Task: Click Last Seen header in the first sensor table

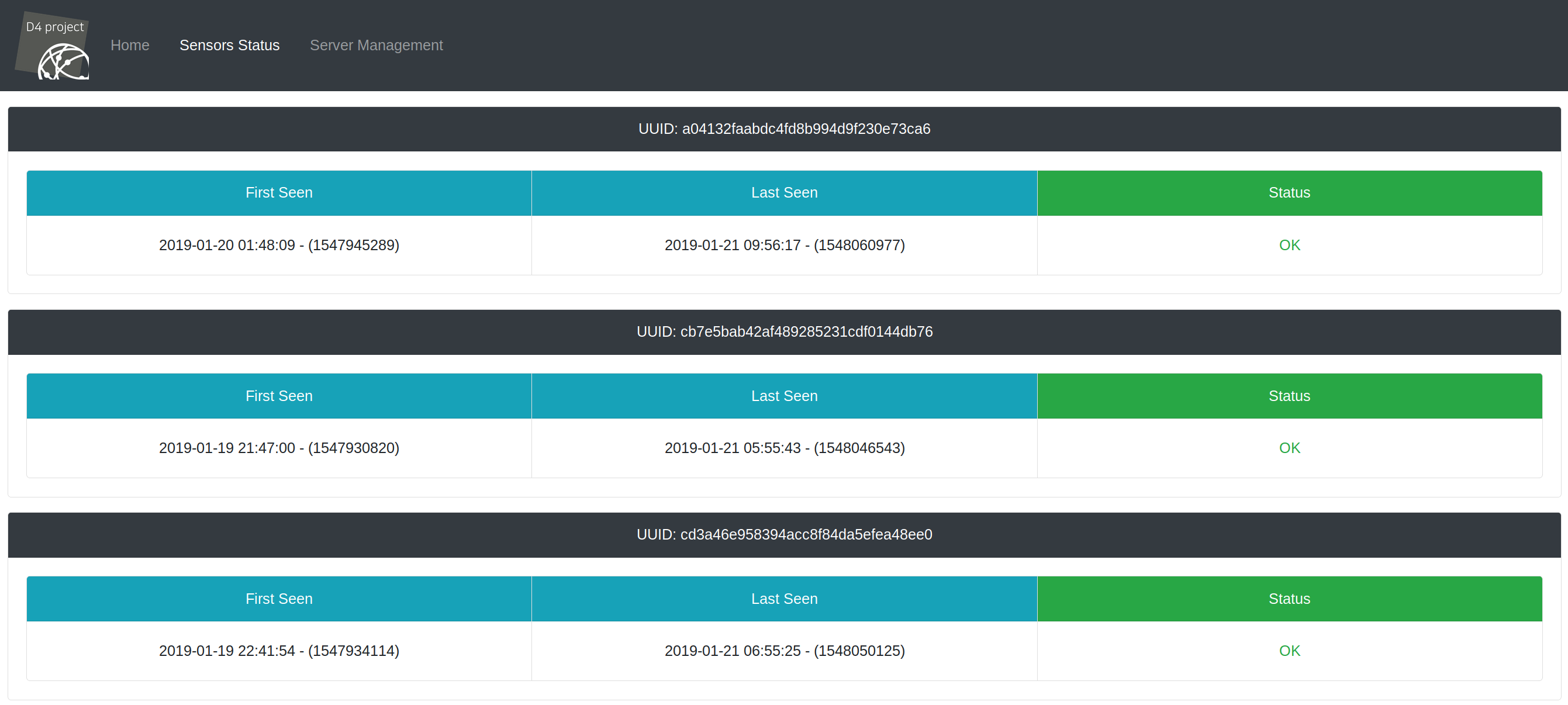Action: (784, 193)
